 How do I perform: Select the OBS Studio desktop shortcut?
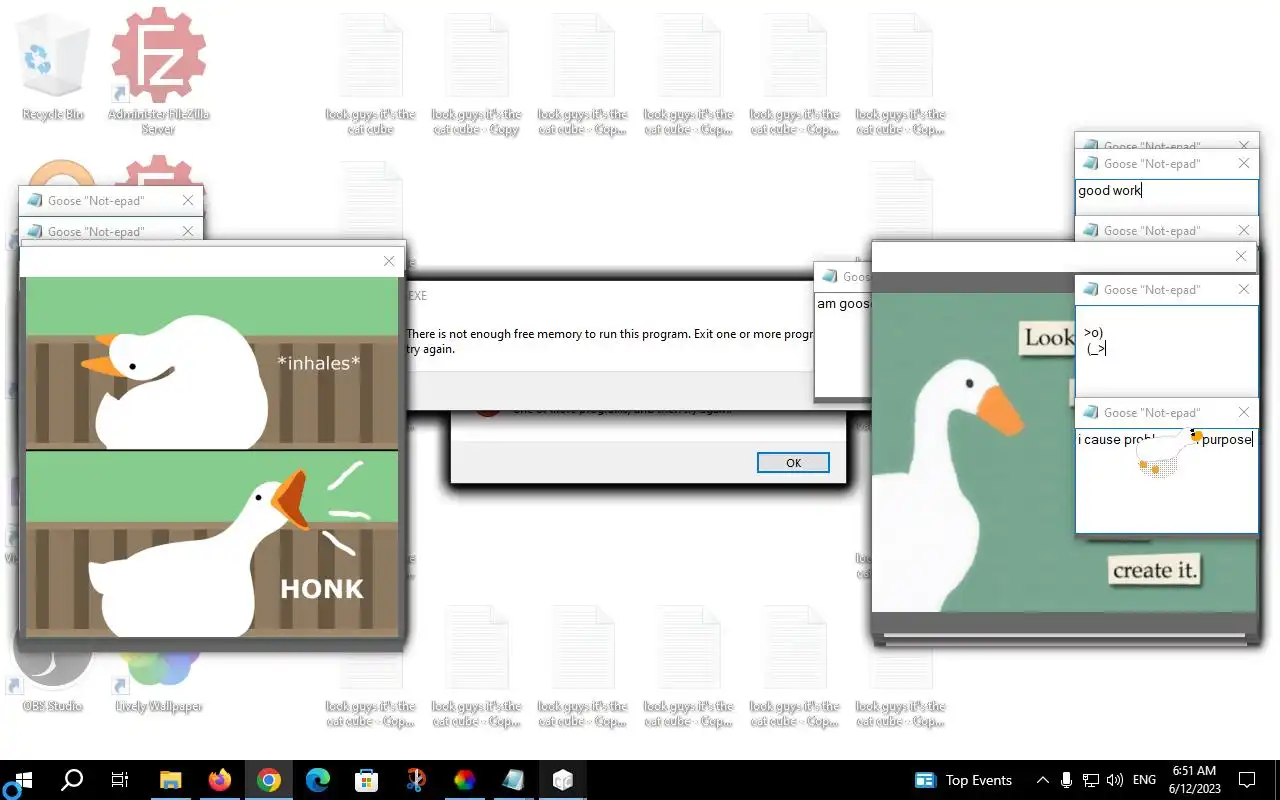[53, 668]
